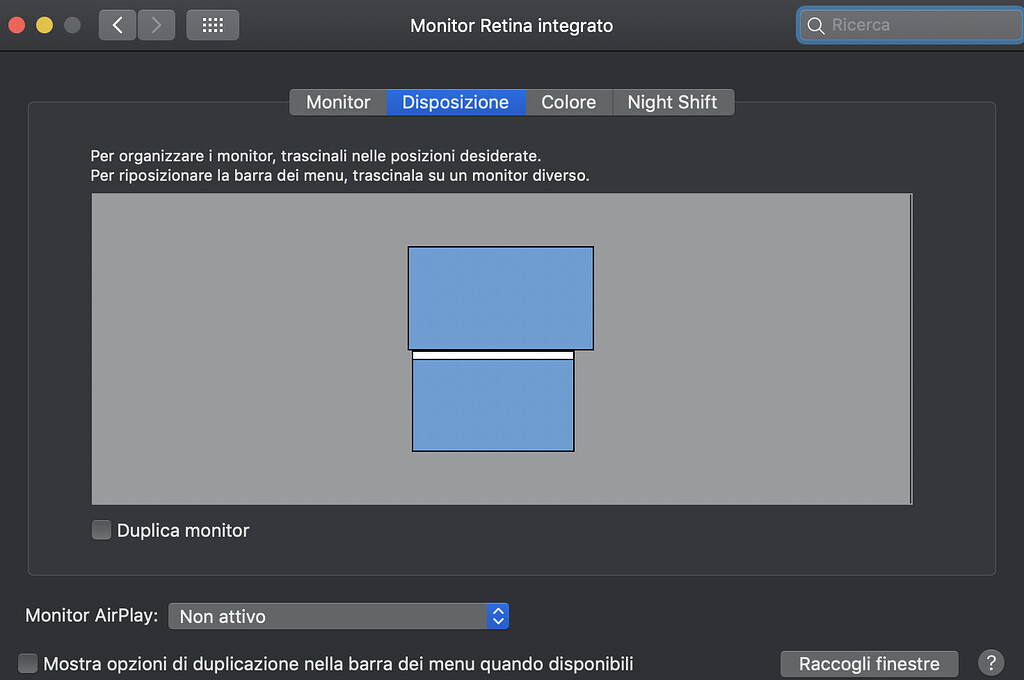
Task: Select the Disposizione tab
Action: (x=455, y=101)
